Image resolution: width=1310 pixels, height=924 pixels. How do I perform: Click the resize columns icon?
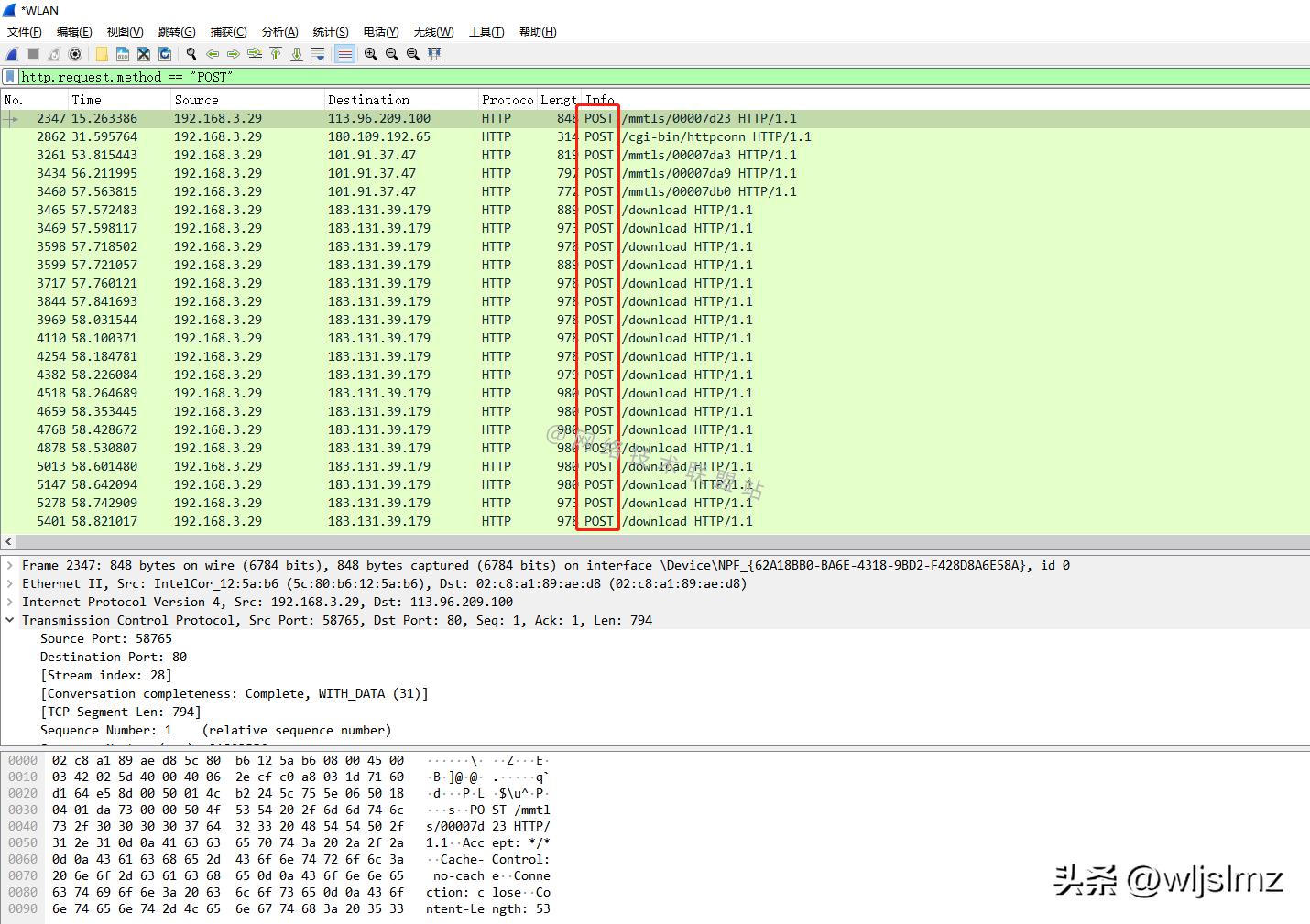tap(434, 54)
